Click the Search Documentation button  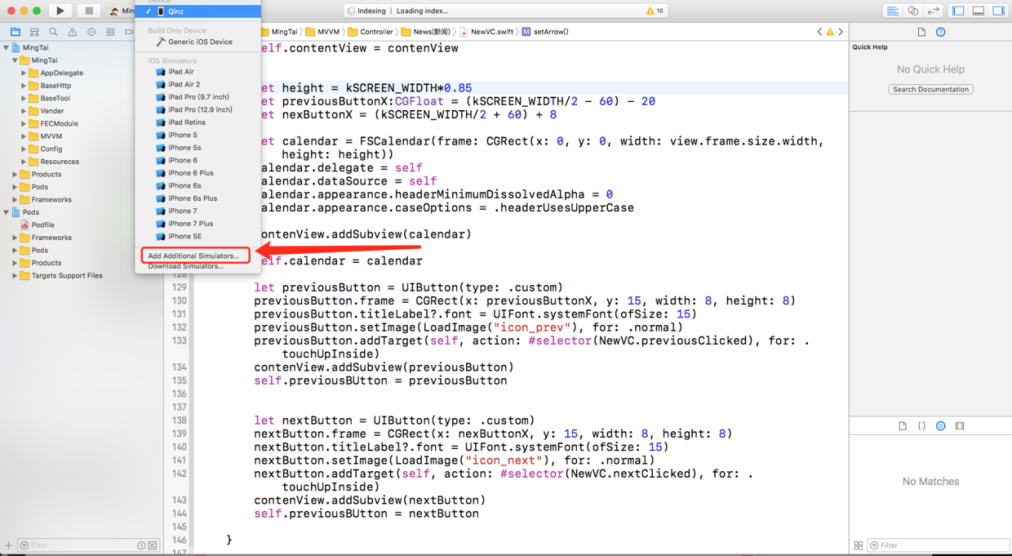pyautogui.click(x=931, y=89)
